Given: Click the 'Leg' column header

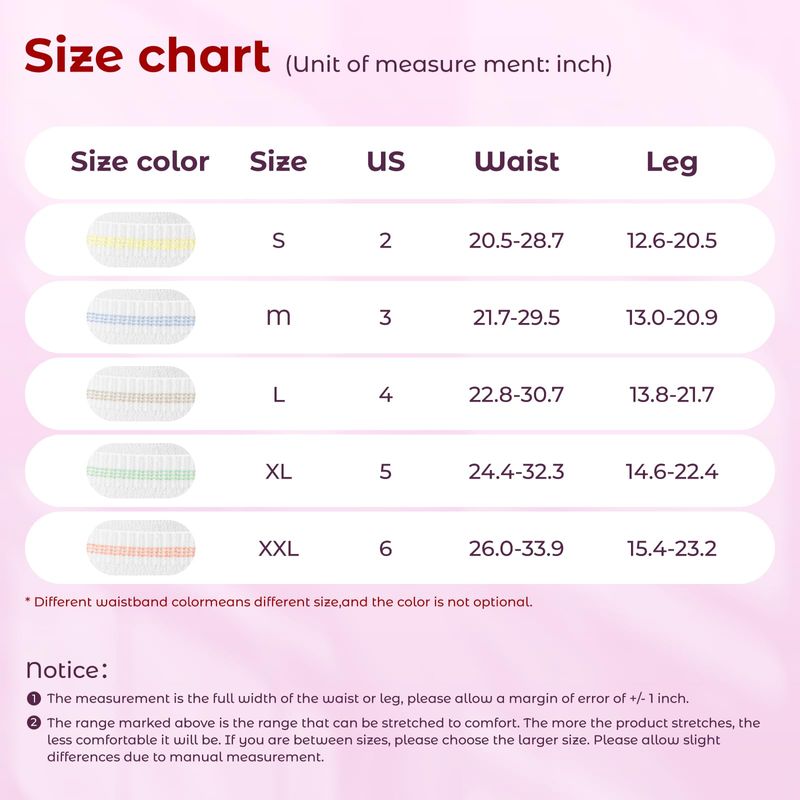Looking at the screenshot, I should click(x=671, y=163).
